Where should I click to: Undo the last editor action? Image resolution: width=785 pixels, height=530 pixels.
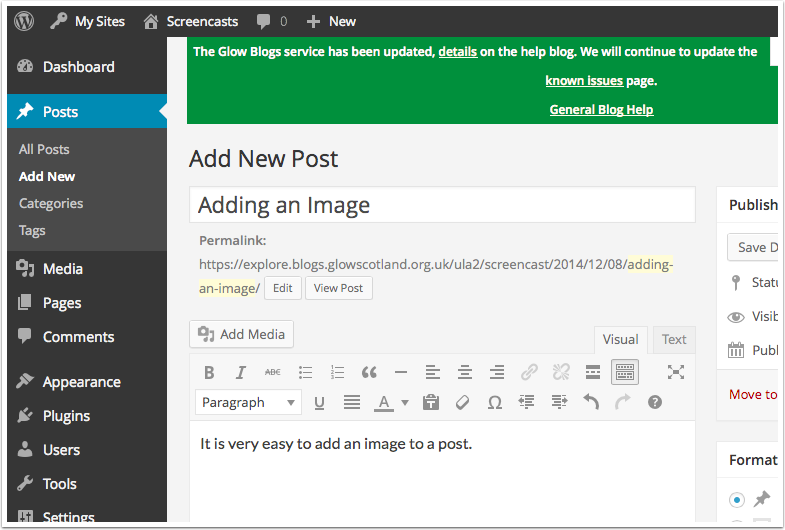(590, 402)
